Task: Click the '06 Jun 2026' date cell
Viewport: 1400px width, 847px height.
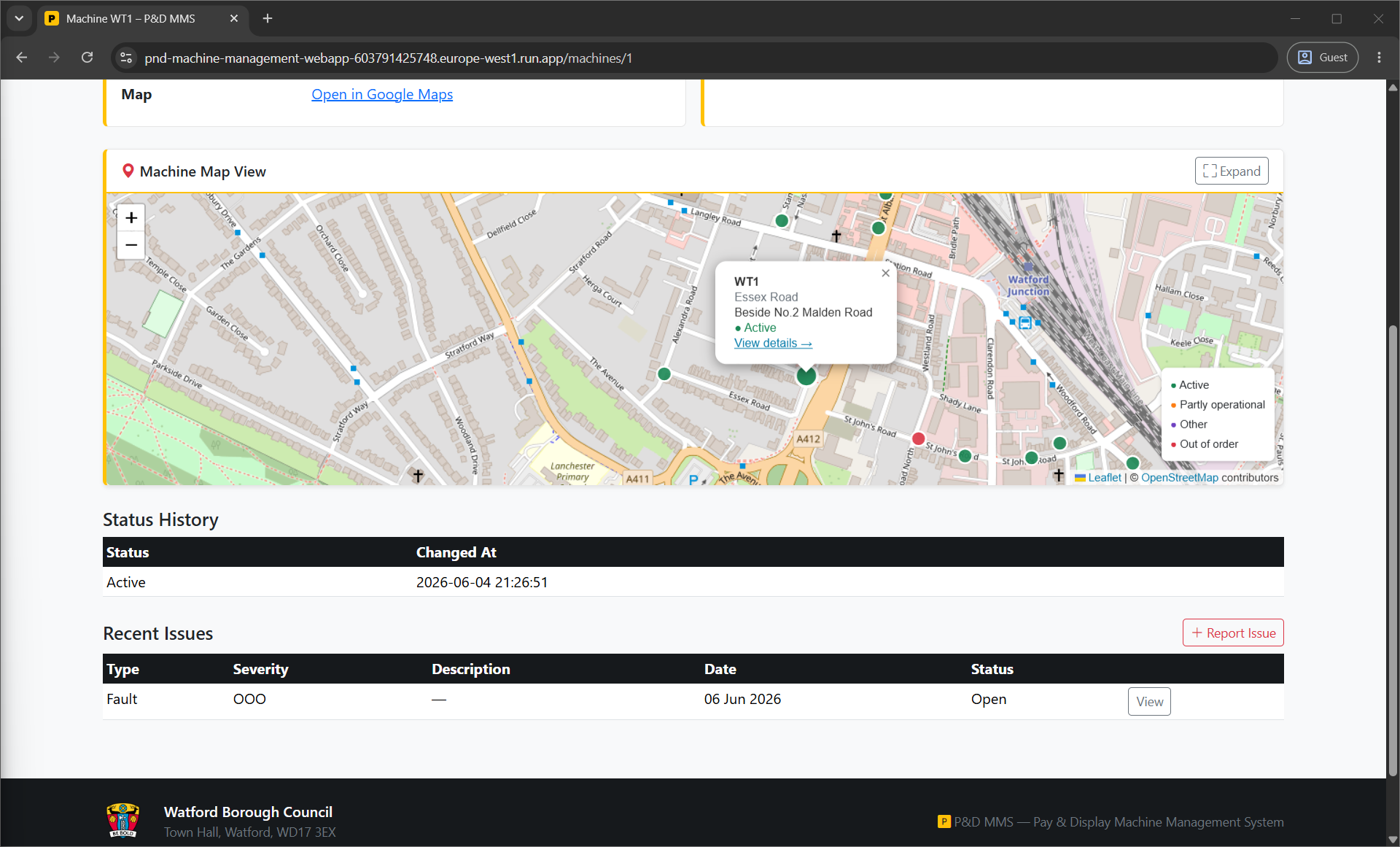Action: tap(742, 698)
